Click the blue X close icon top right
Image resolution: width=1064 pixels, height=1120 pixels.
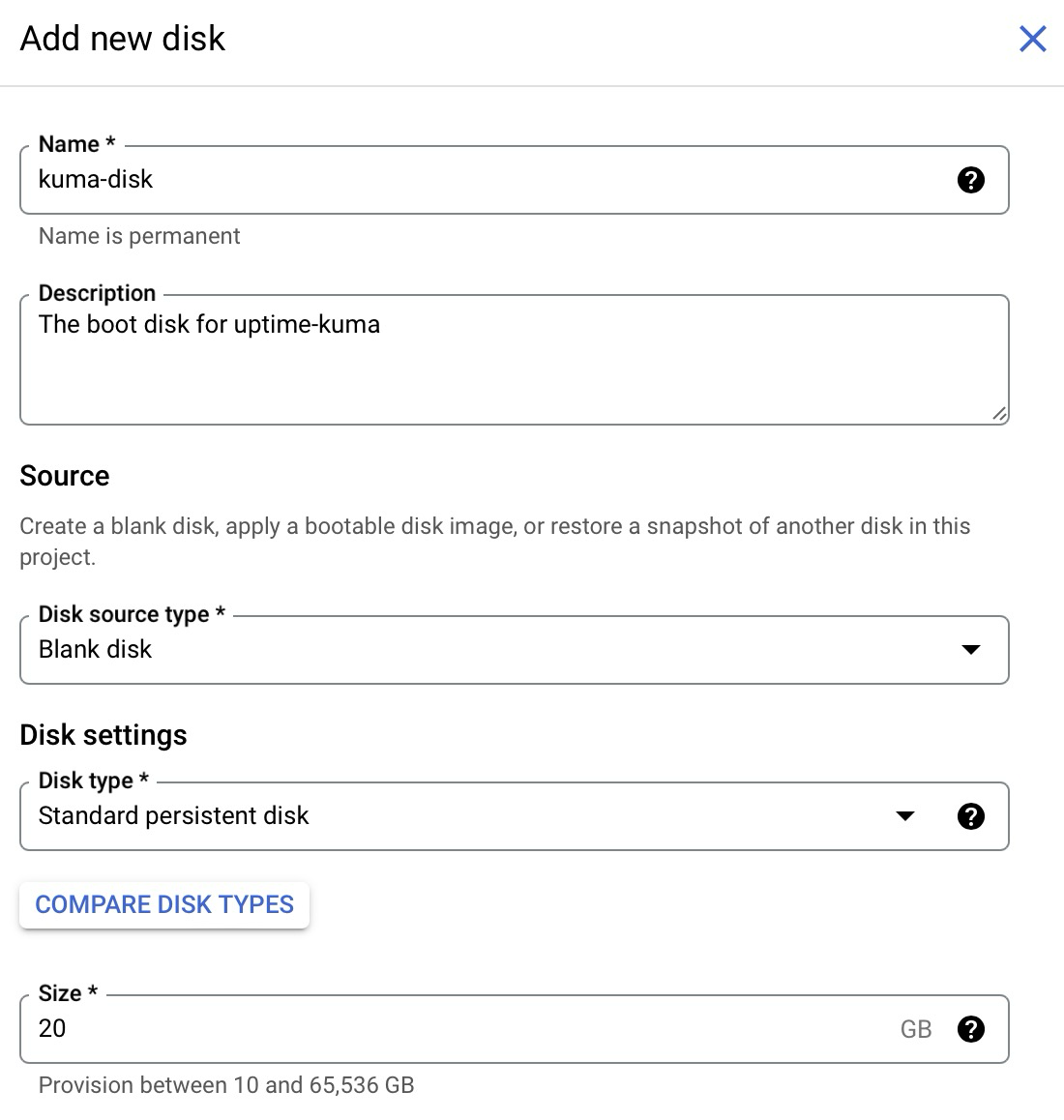click(x=1032, y=39)
